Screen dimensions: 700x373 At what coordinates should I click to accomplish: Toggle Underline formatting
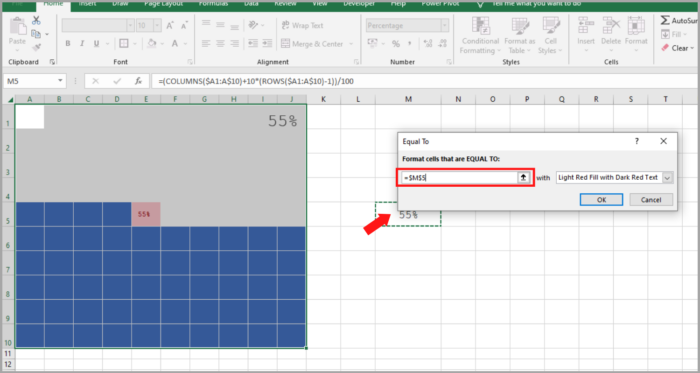[x=96, y=44]
